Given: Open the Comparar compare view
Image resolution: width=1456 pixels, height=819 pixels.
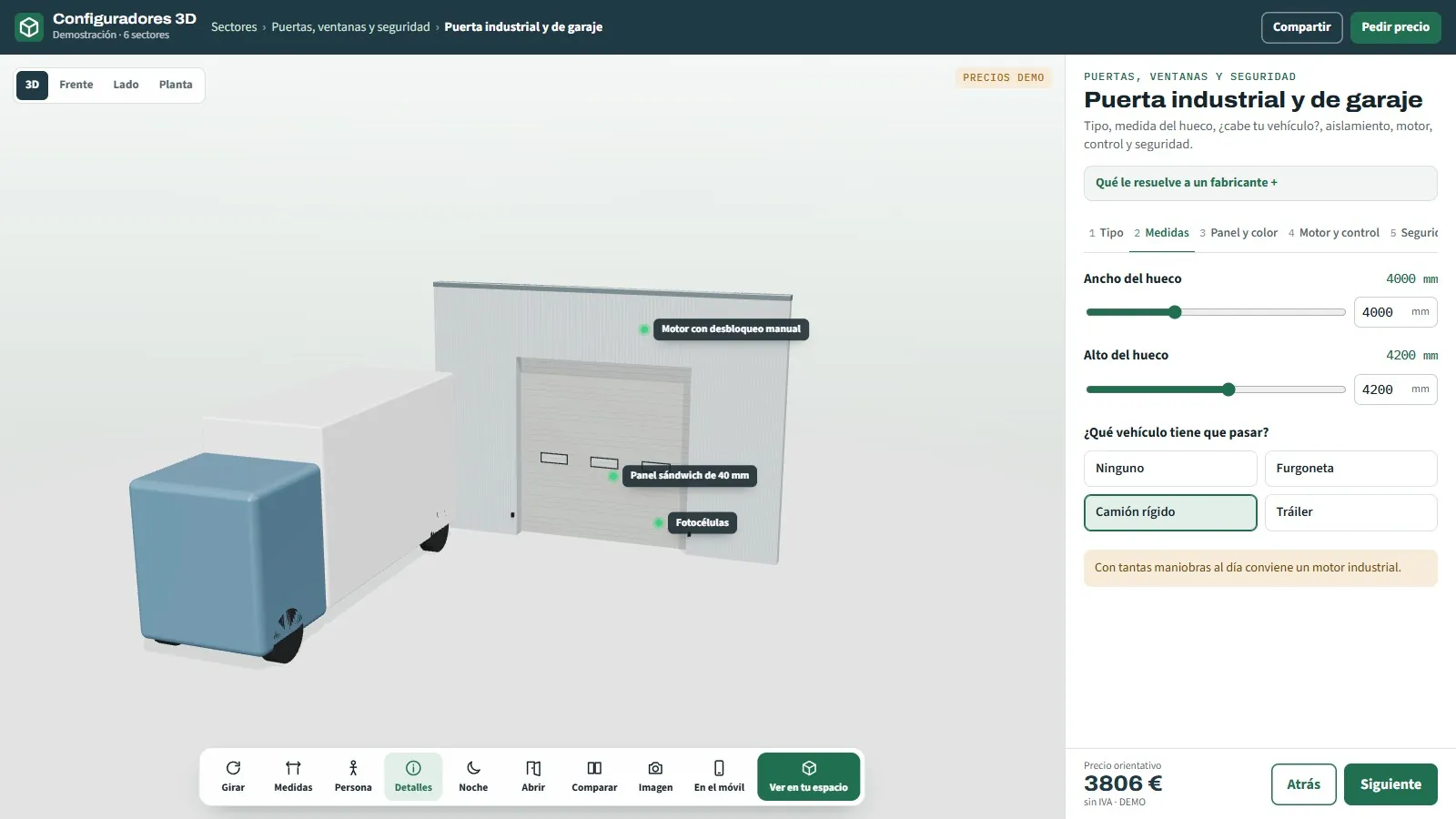Looking at the screenshot, I should tap(594, 776).
